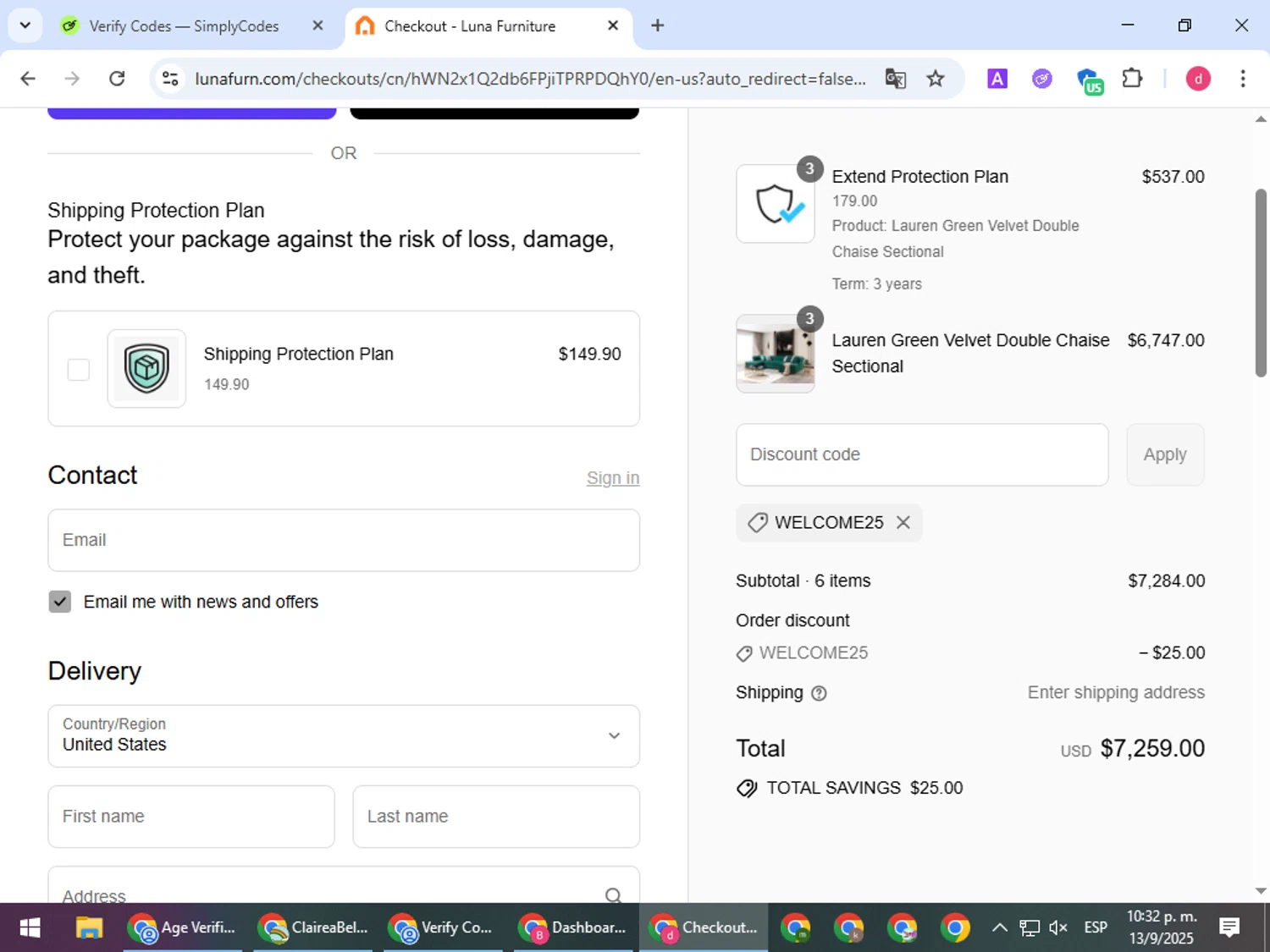The width and height of the screenshot is (1270, 952).
Task: Click the TOTAL SAVINGS $25.00 text
Action: tap(864, 788)
